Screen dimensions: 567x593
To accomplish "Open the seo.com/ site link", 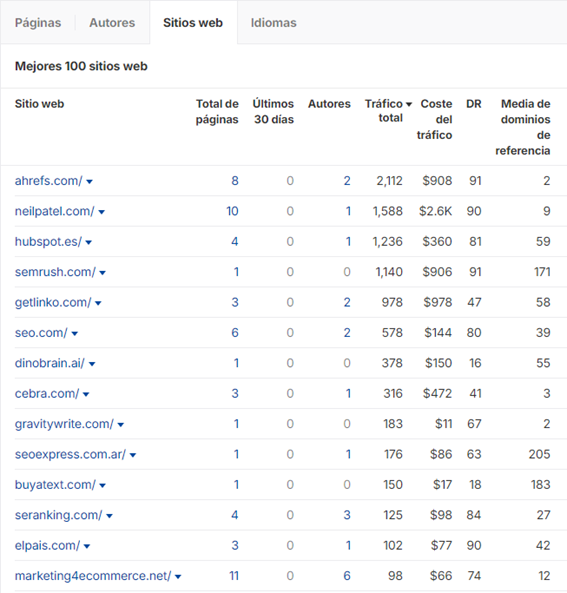I will click(x=41, y=332).
